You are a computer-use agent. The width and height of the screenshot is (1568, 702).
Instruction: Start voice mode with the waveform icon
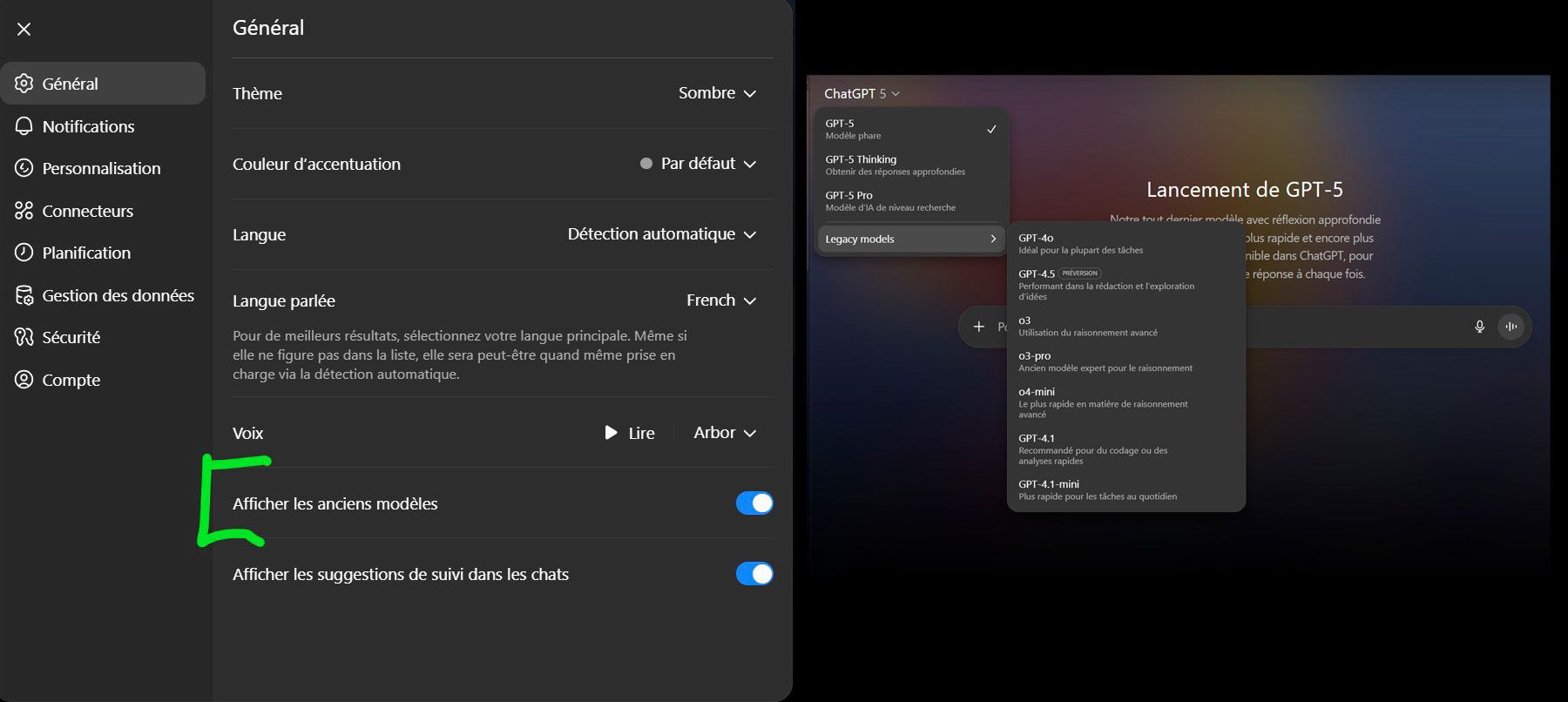1511,327
